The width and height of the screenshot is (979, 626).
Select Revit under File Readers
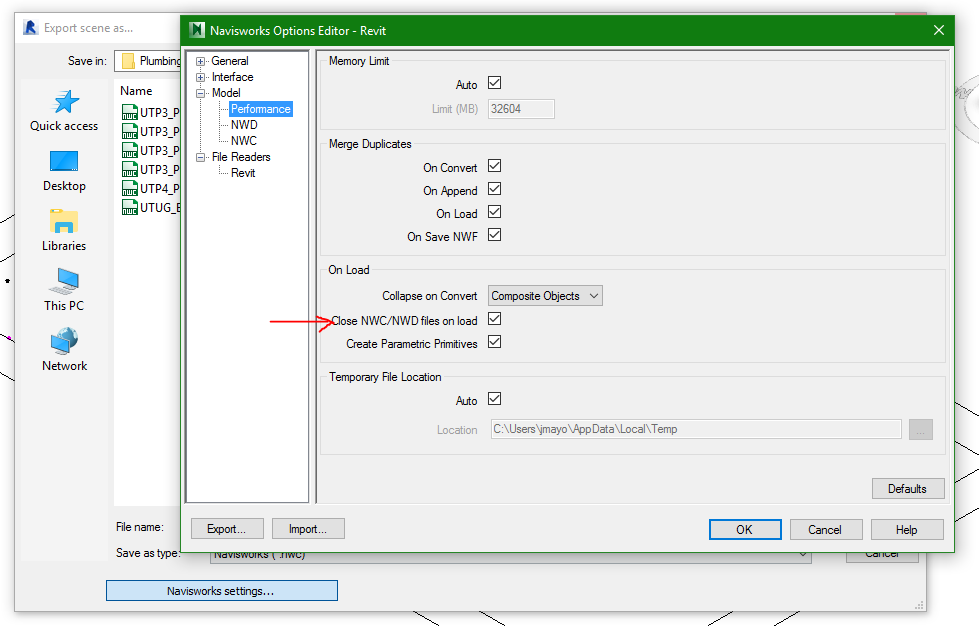pyautogui.click(x=243, y=173)
